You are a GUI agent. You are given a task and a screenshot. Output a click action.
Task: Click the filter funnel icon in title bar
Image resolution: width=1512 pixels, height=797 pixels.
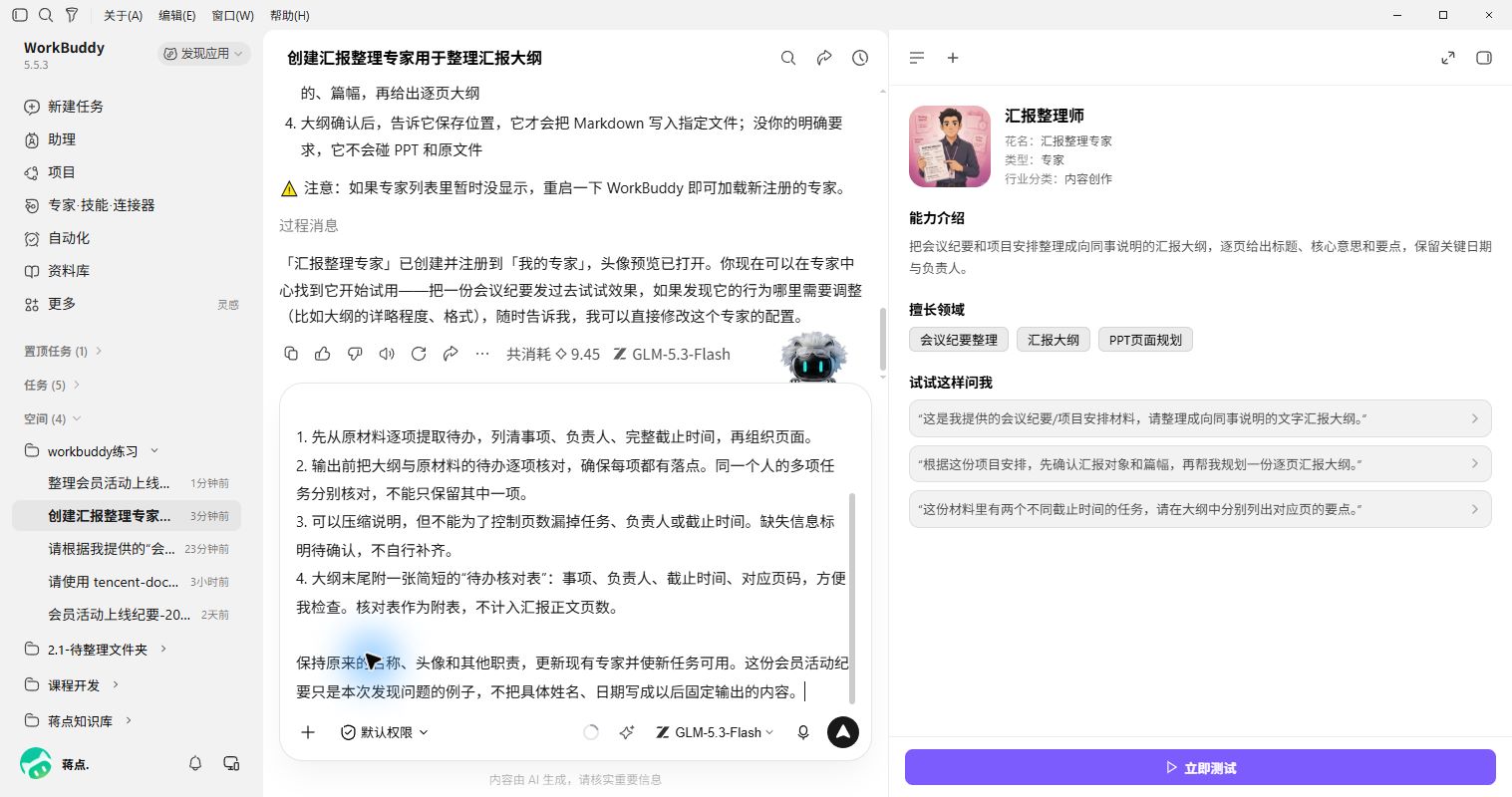click(x=72, y=15)
